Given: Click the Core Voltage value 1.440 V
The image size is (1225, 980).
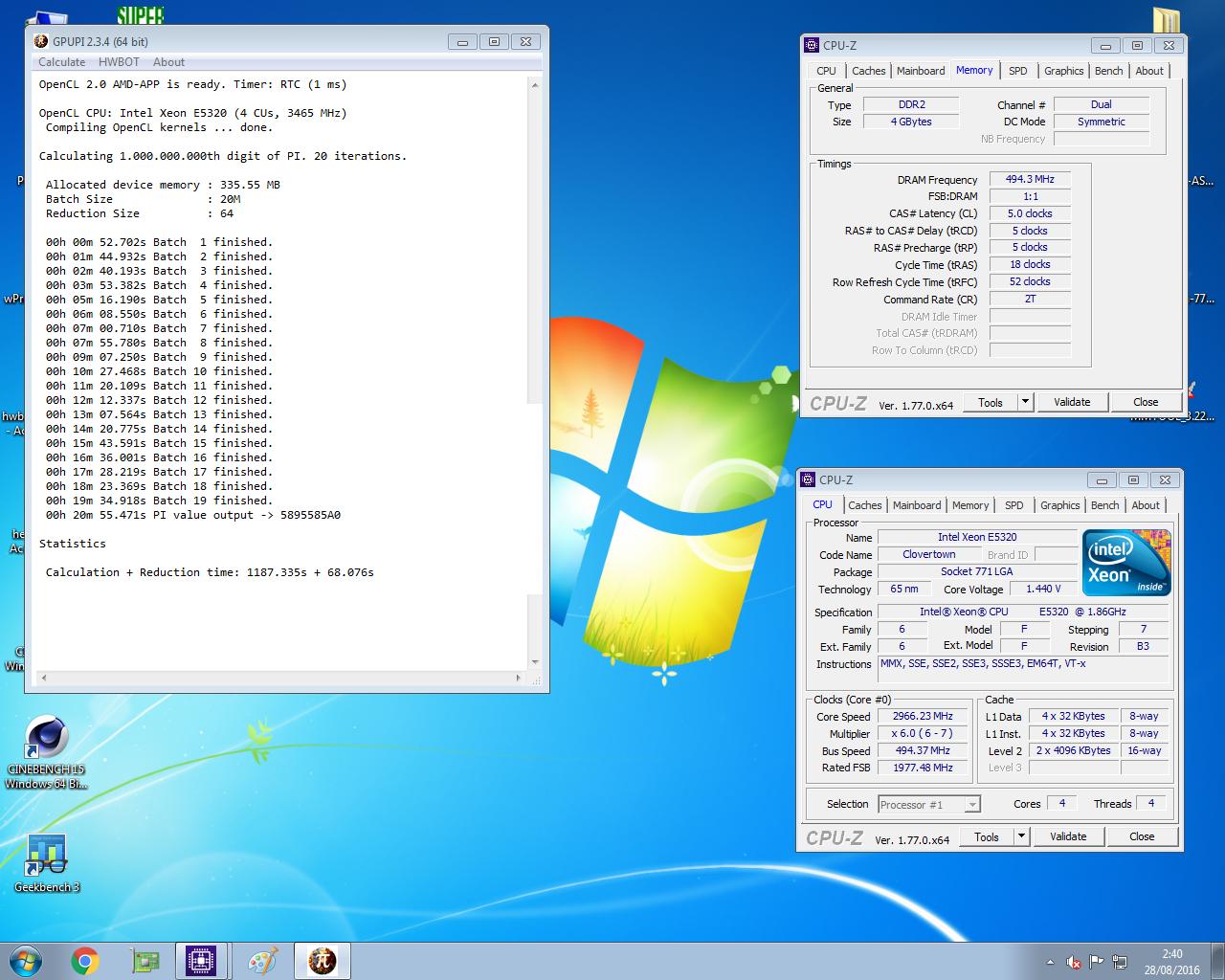Looking at the screenshot, I should tap(1043, 589).
